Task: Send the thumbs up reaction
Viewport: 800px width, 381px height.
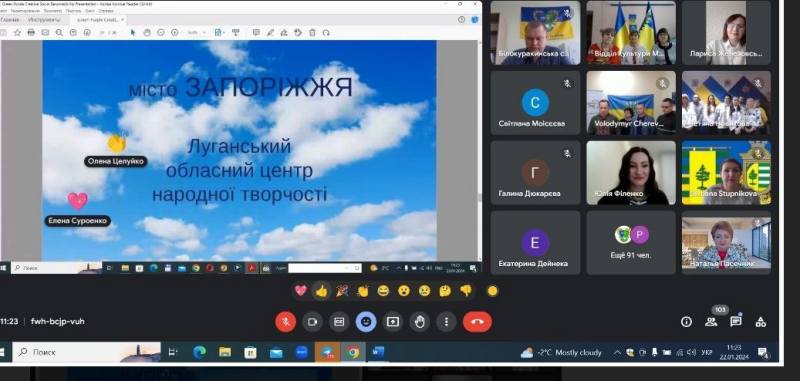Action: 321,291
